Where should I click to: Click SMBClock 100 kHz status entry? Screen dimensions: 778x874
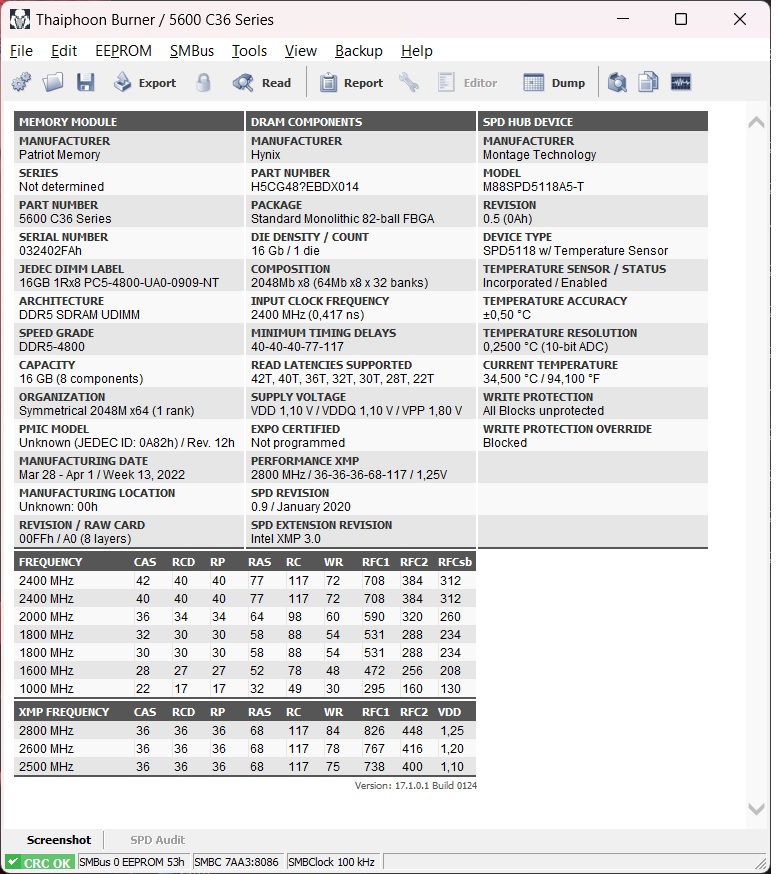331,862
